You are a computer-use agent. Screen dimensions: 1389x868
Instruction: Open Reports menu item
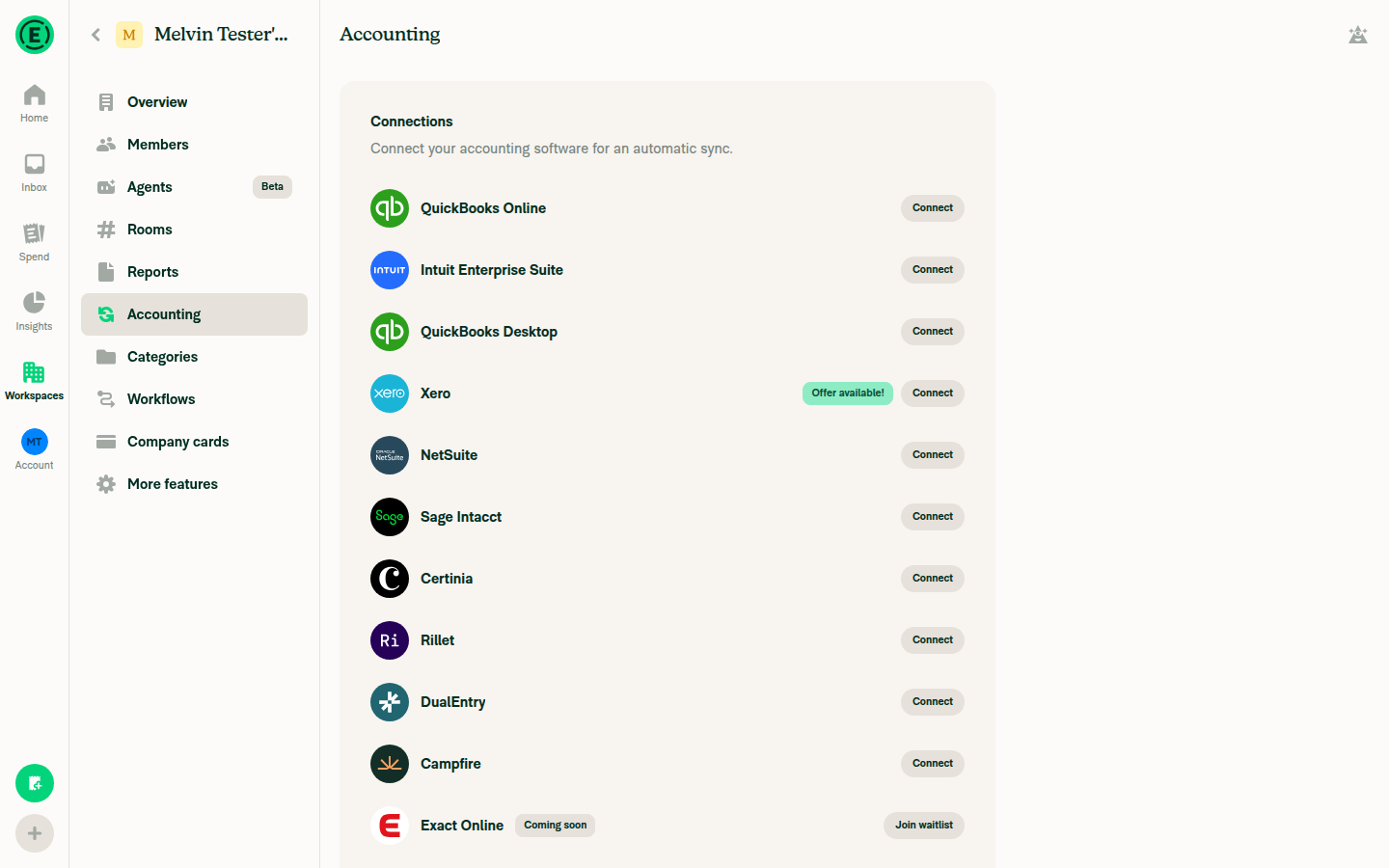click(x=194, y=272)
